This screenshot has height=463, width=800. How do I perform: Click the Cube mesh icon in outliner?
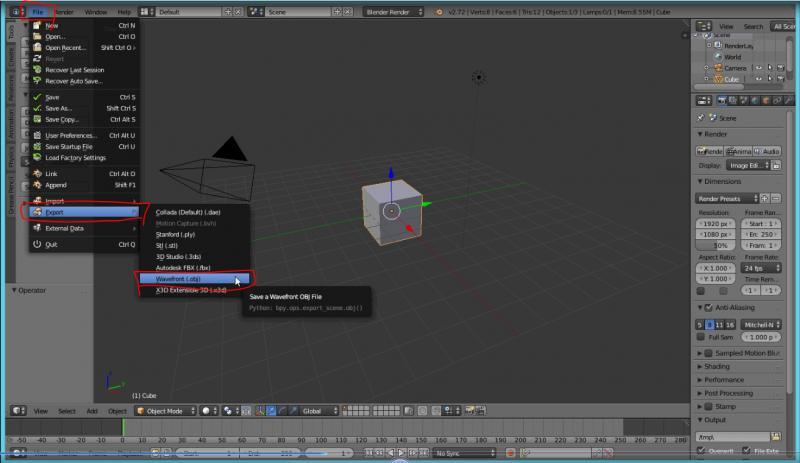pos(718,79)
